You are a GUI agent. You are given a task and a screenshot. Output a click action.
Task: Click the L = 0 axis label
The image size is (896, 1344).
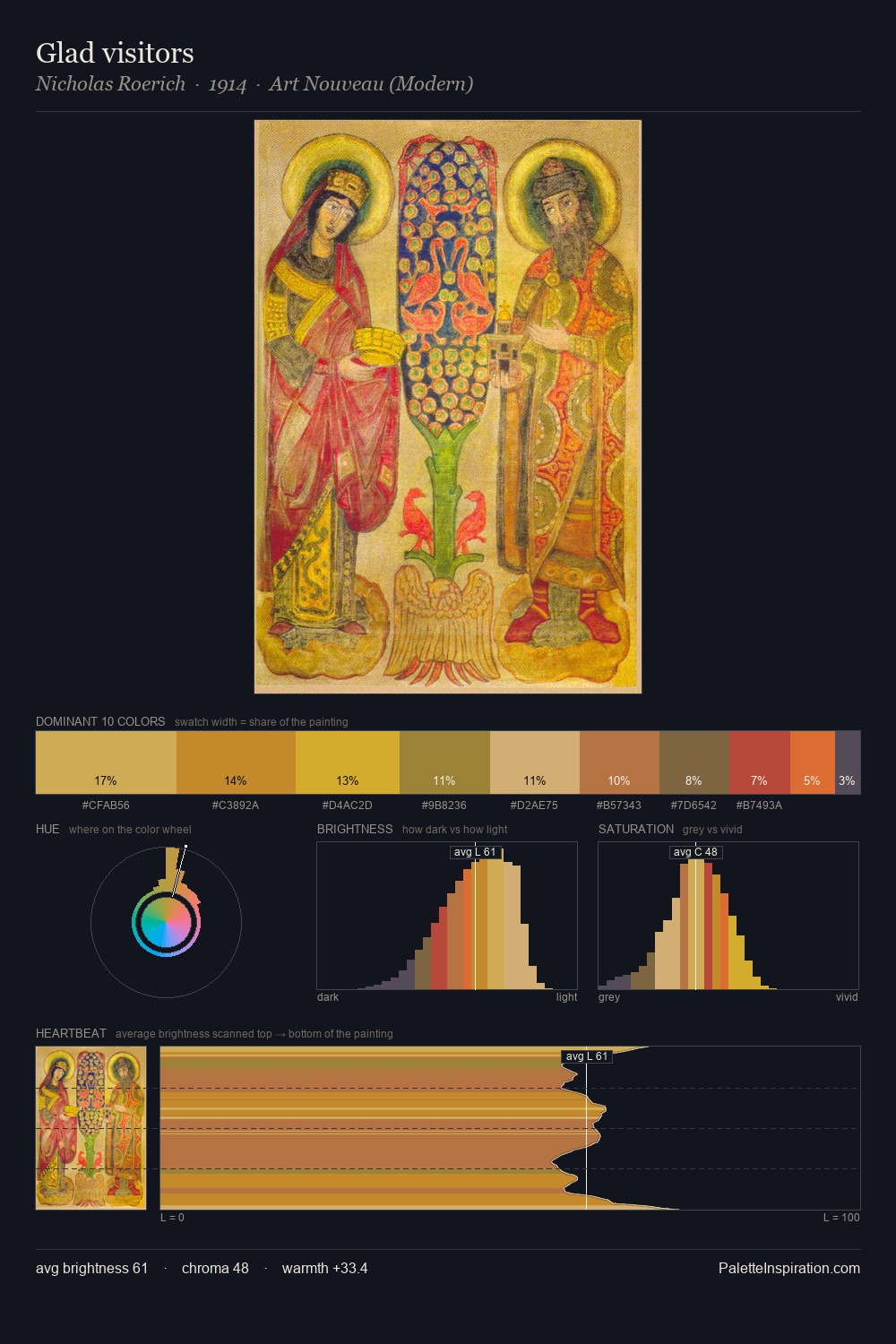[x=172, y=1218]
